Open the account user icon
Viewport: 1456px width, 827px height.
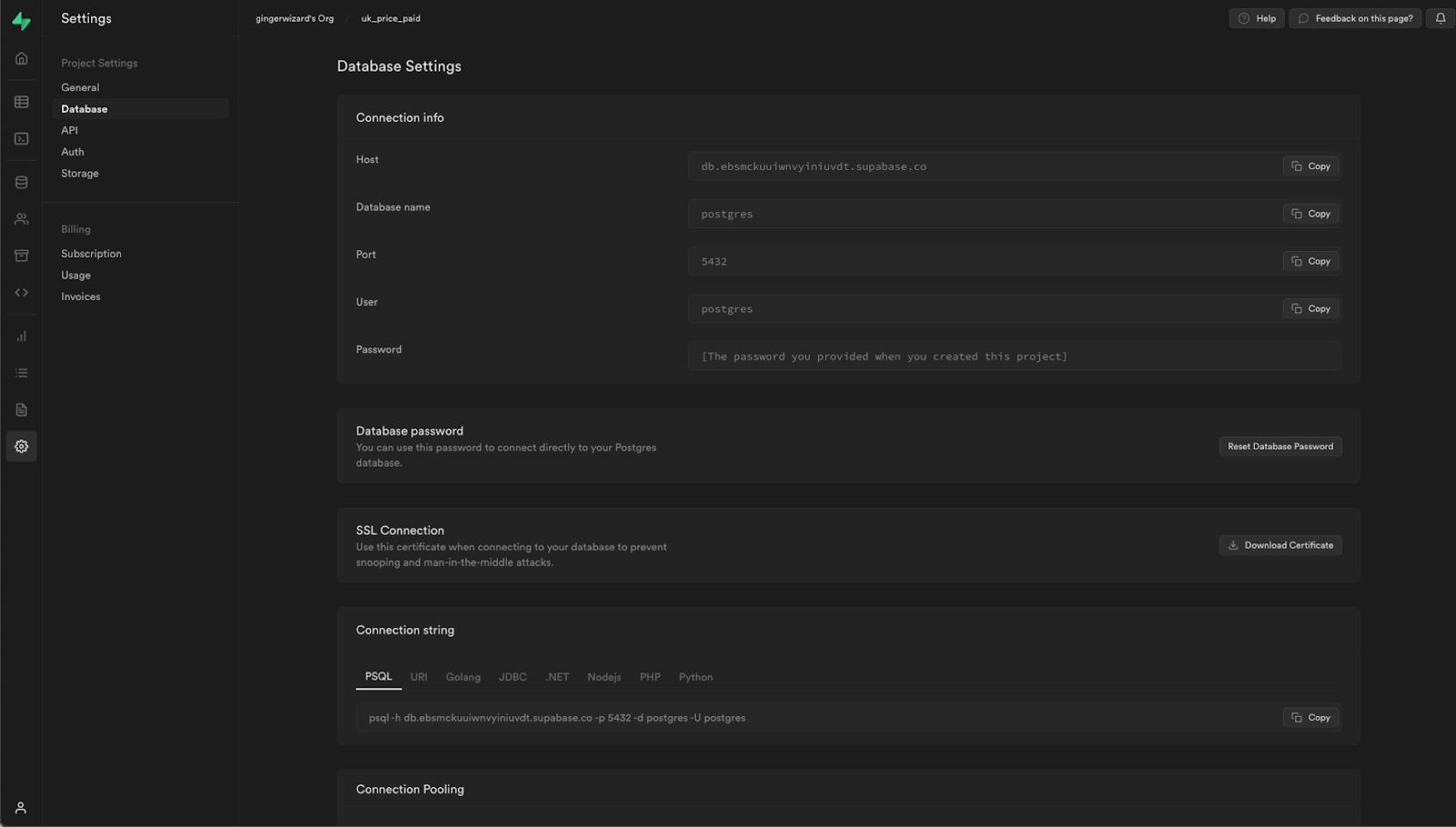pos(21,808)
